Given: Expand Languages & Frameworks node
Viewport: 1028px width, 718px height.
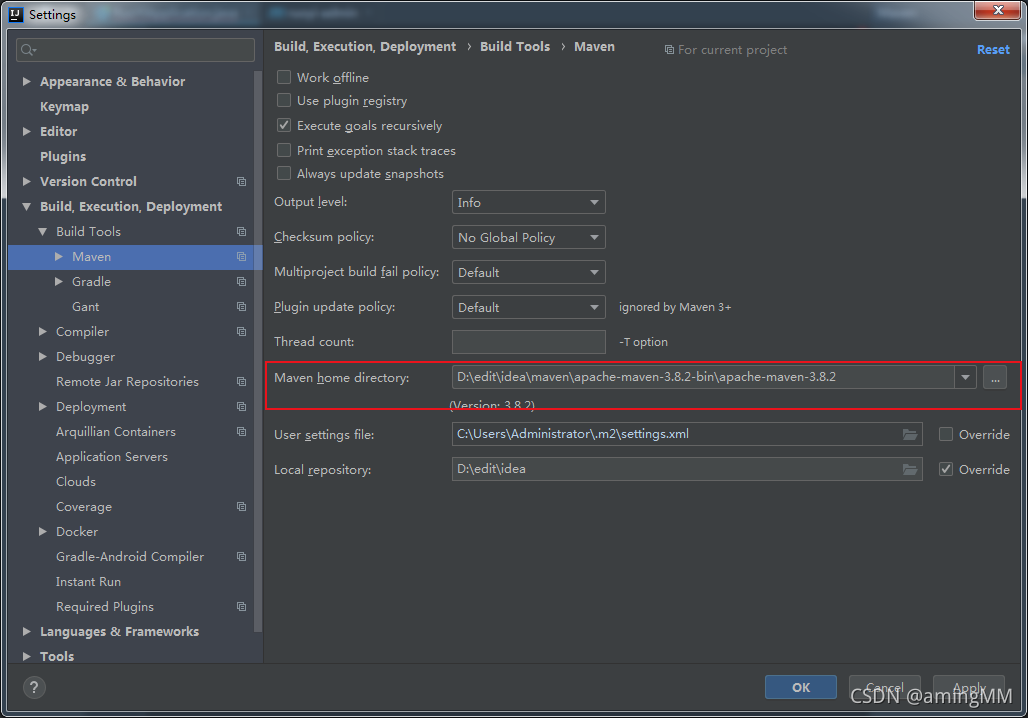Looking at the screenshot, I should click(x=26, y=631).
